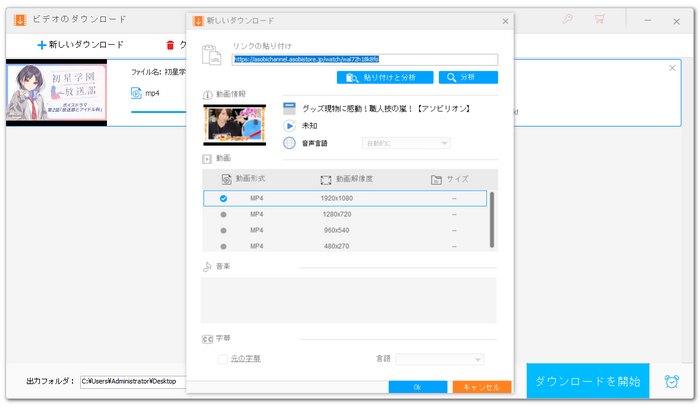Click the 960x540 resolution text

tap(337, 231)
